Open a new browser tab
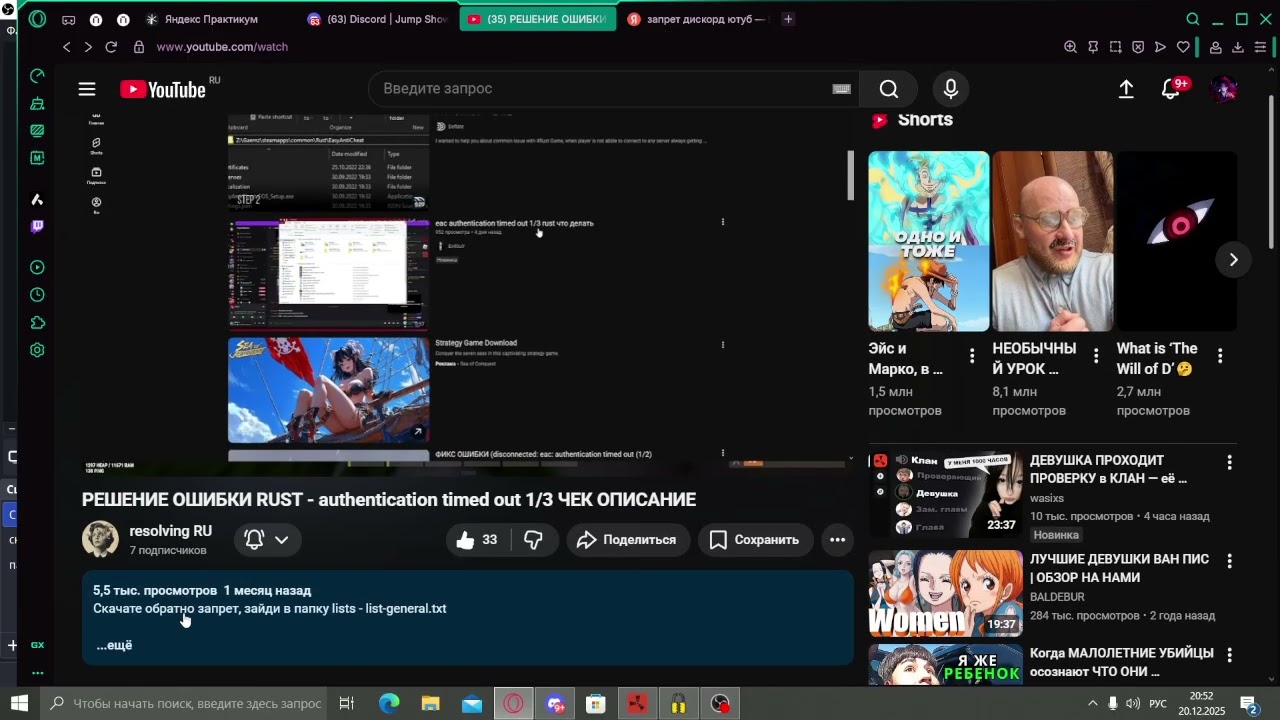 click(788, 19)
